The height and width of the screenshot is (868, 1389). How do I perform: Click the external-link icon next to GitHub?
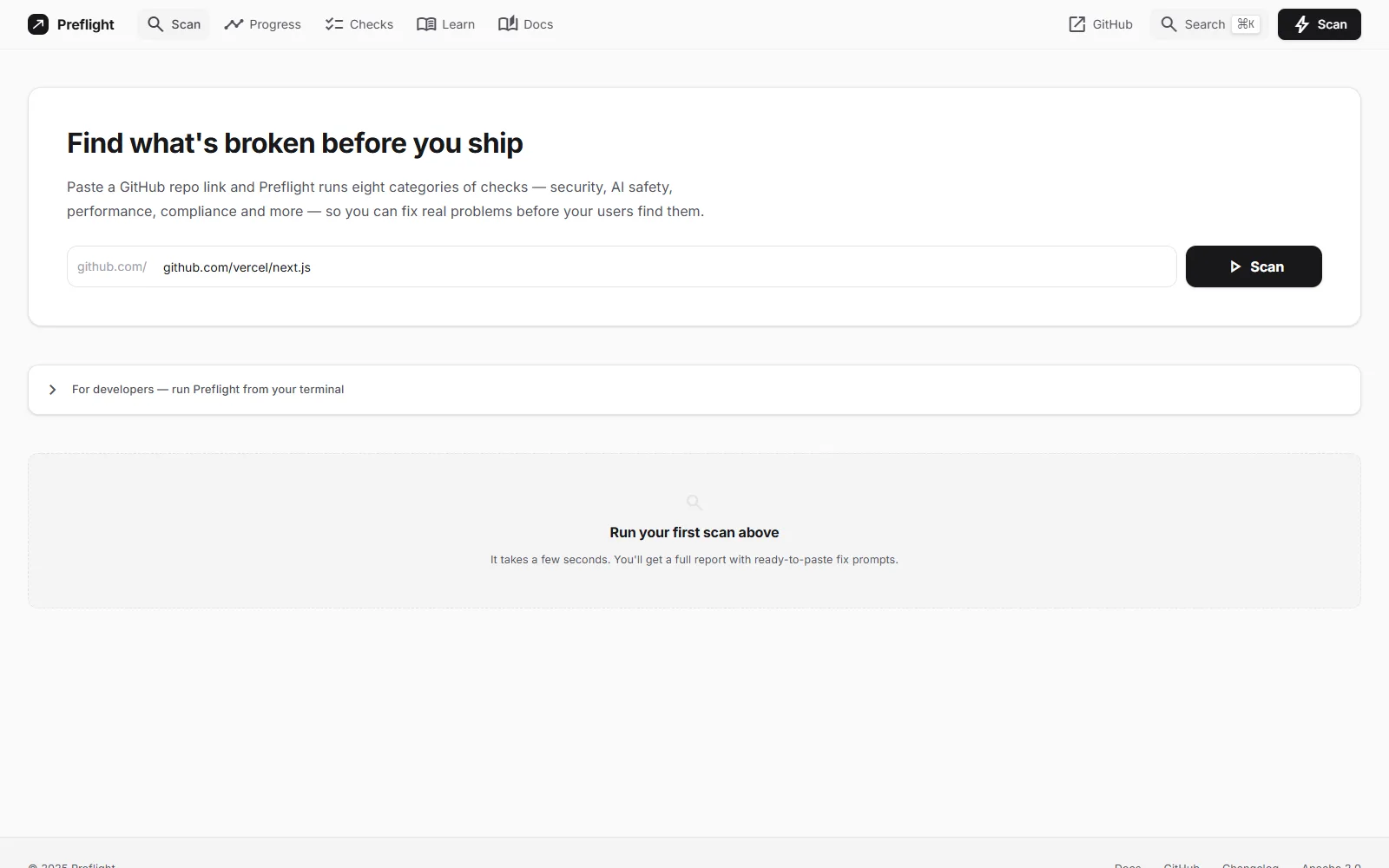(1076, 24)
